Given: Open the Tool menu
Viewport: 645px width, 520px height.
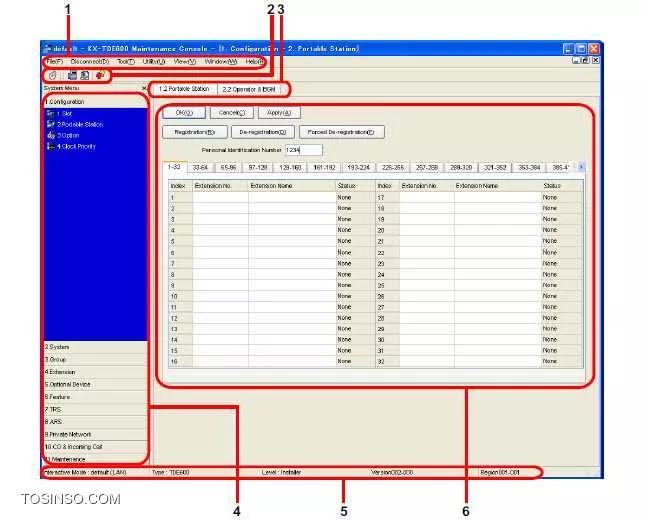Looking at the screenshot, I should [126, 62].
